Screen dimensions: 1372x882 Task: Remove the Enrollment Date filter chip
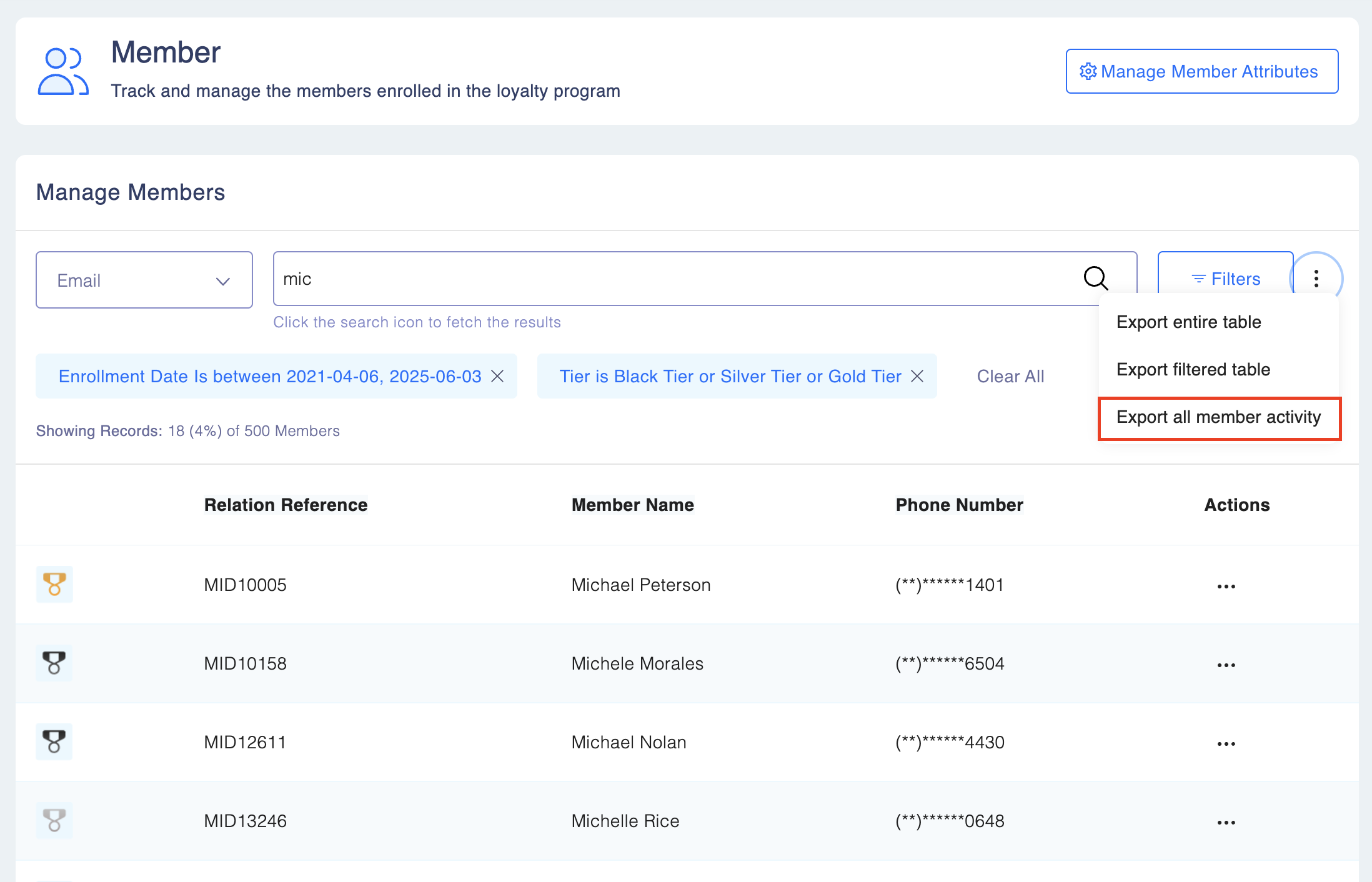[x=497, y=376]
